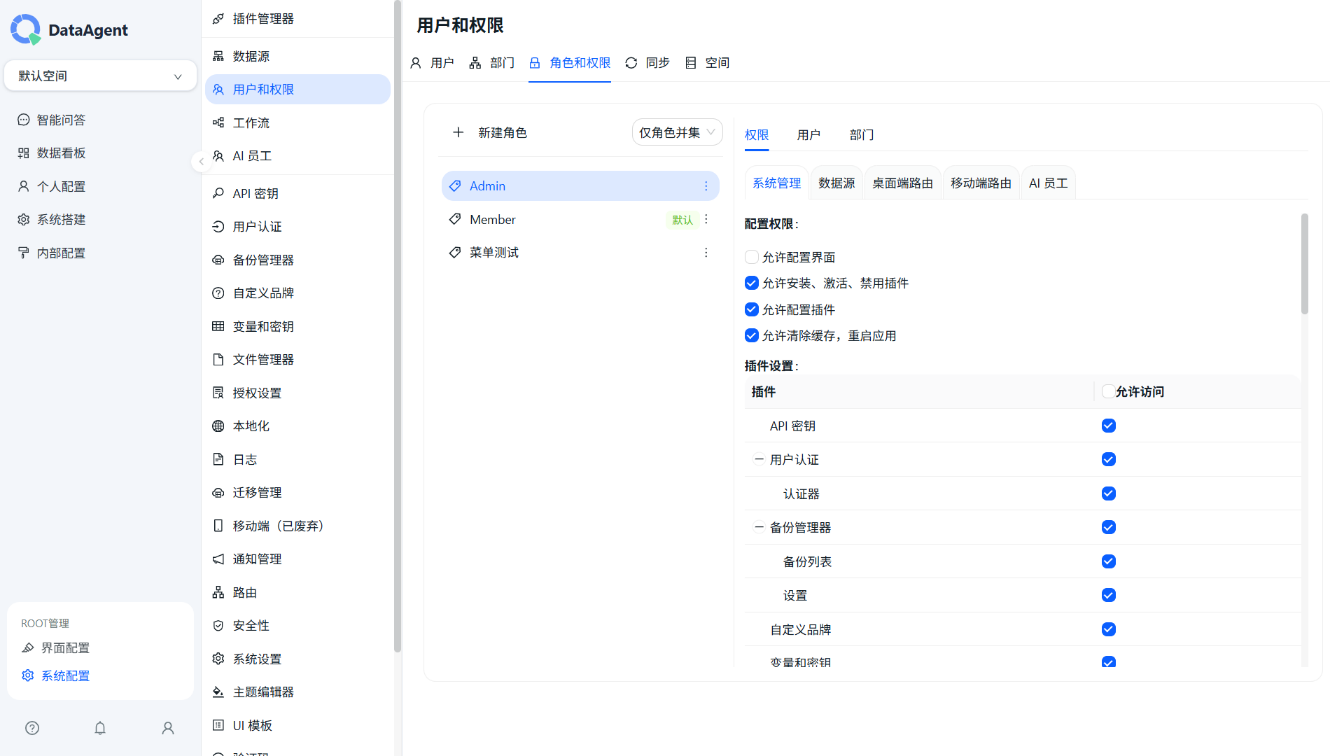Open the notifications bell icon
The height and width of the screenshot is (756, 1343).
pyautogui.click(x=100, y=728)
